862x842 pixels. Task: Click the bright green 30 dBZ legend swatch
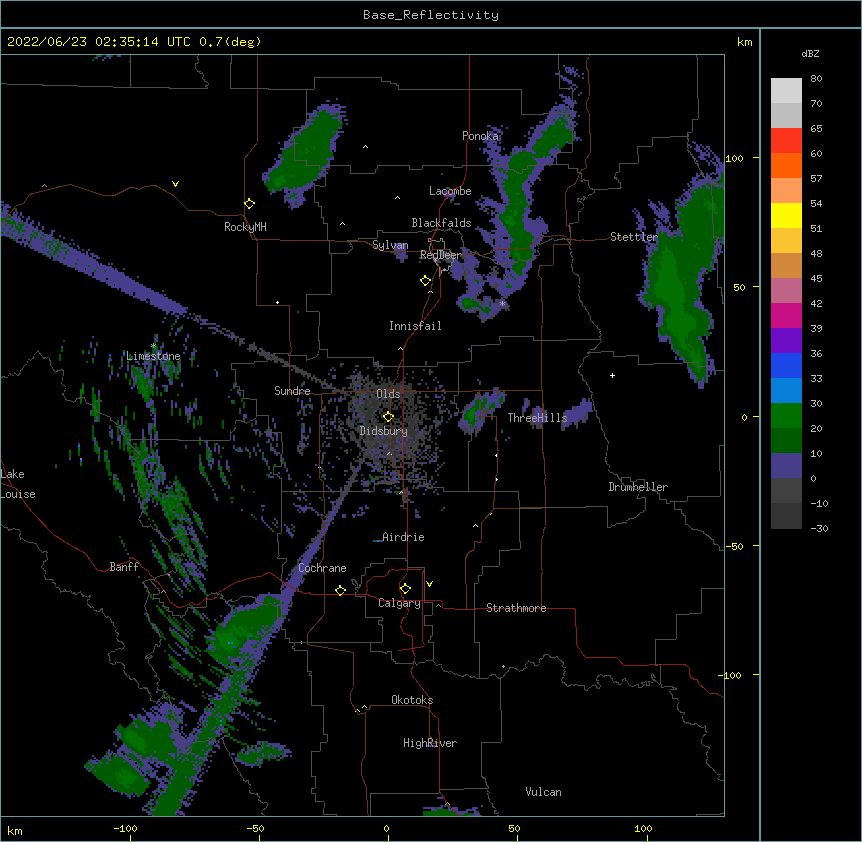tap(786, 416)
